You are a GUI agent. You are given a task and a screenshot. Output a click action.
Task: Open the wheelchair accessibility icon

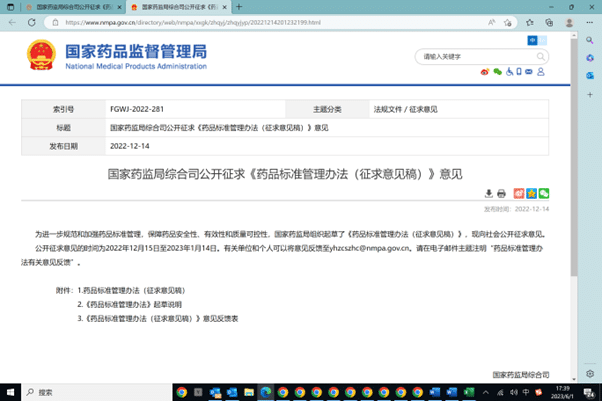(x=509, y=72)
